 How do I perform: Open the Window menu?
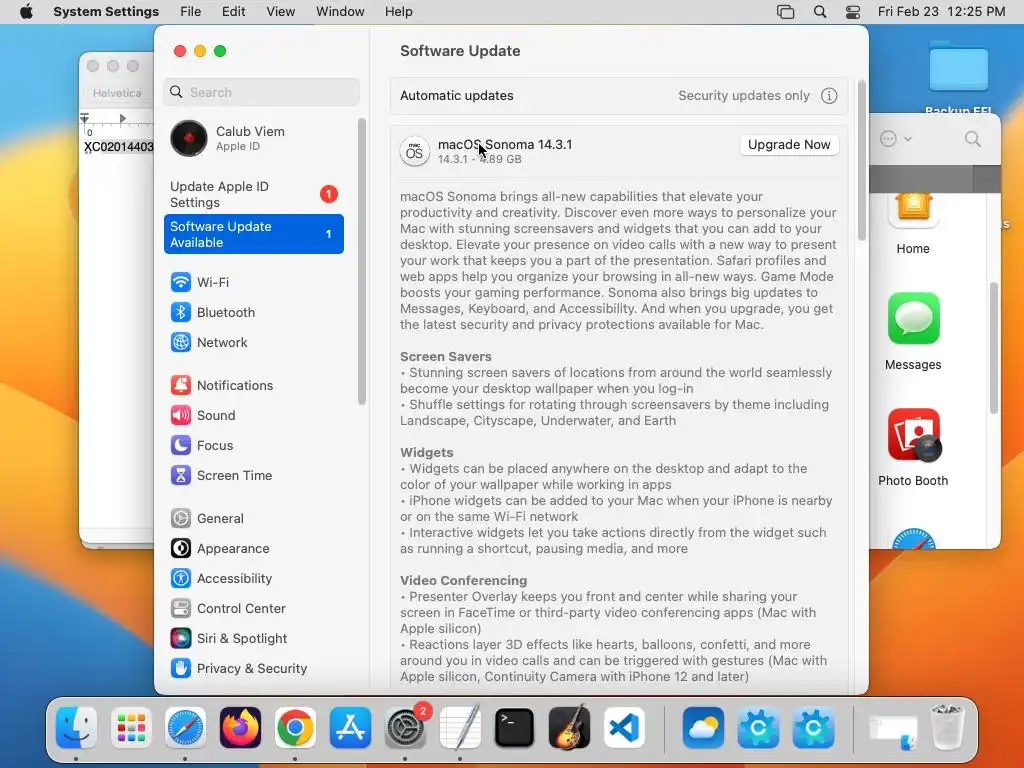(x=340, y=12)
